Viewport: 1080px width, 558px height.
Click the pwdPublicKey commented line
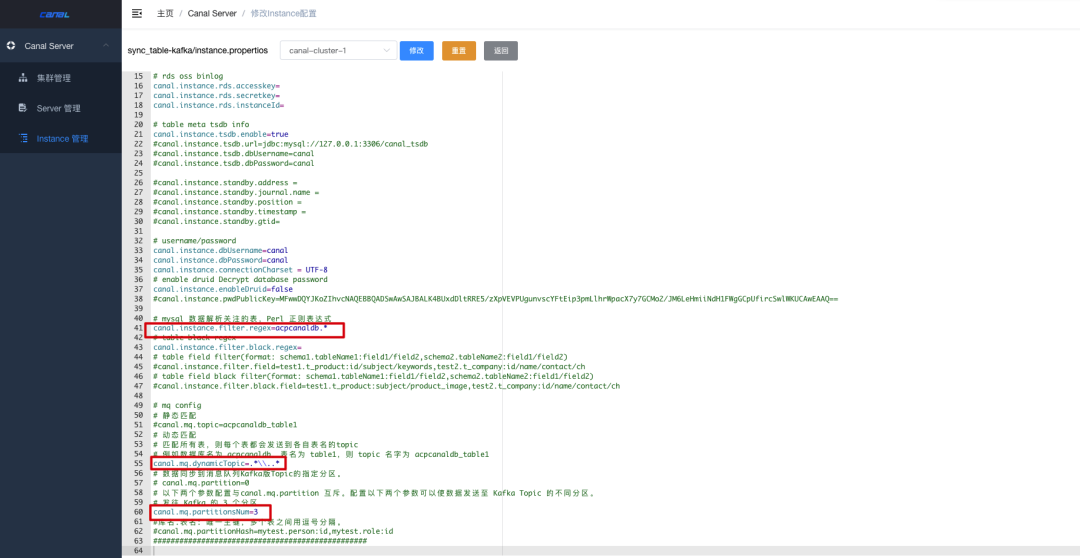(x=495, y=299)
